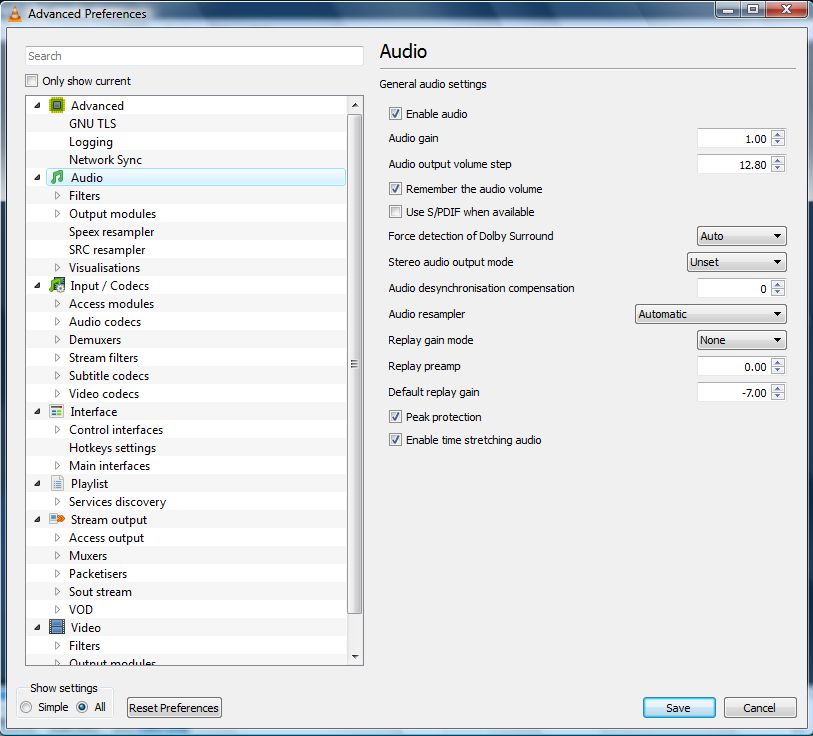Image resolution: width=813 pixels, height=736 pixels.
Task: Toggle the Only show current checkbox
Action: tap(32, 81)
